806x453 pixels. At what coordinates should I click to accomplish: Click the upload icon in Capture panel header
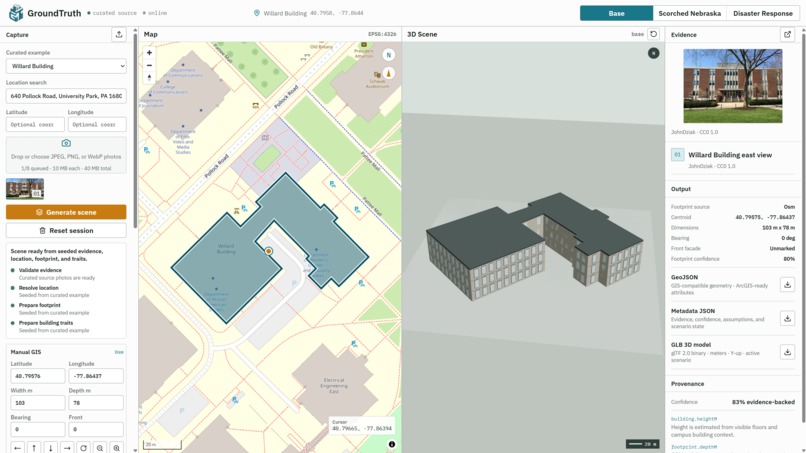point(119,34)
